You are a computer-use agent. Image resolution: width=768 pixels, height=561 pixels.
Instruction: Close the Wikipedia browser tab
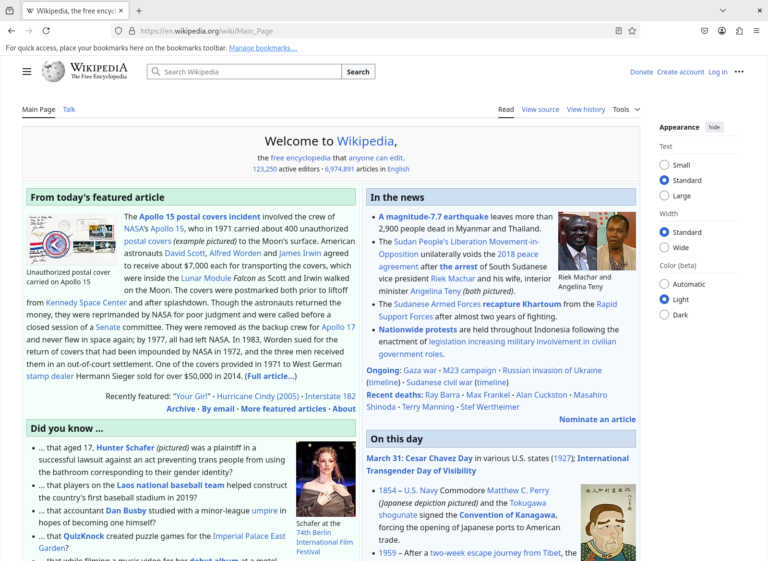pos(121,11)
